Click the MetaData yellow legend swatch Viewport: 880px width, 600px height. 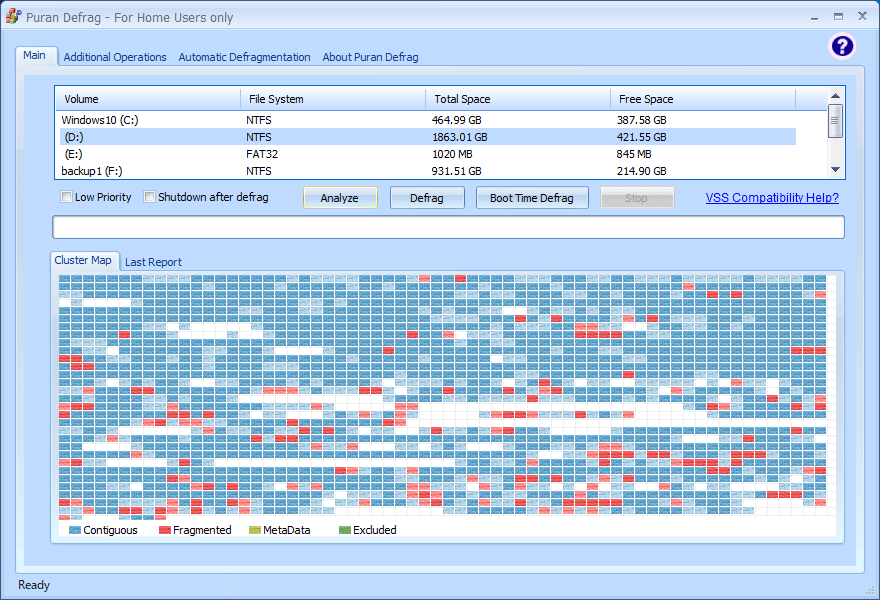[x=255, y=530]
